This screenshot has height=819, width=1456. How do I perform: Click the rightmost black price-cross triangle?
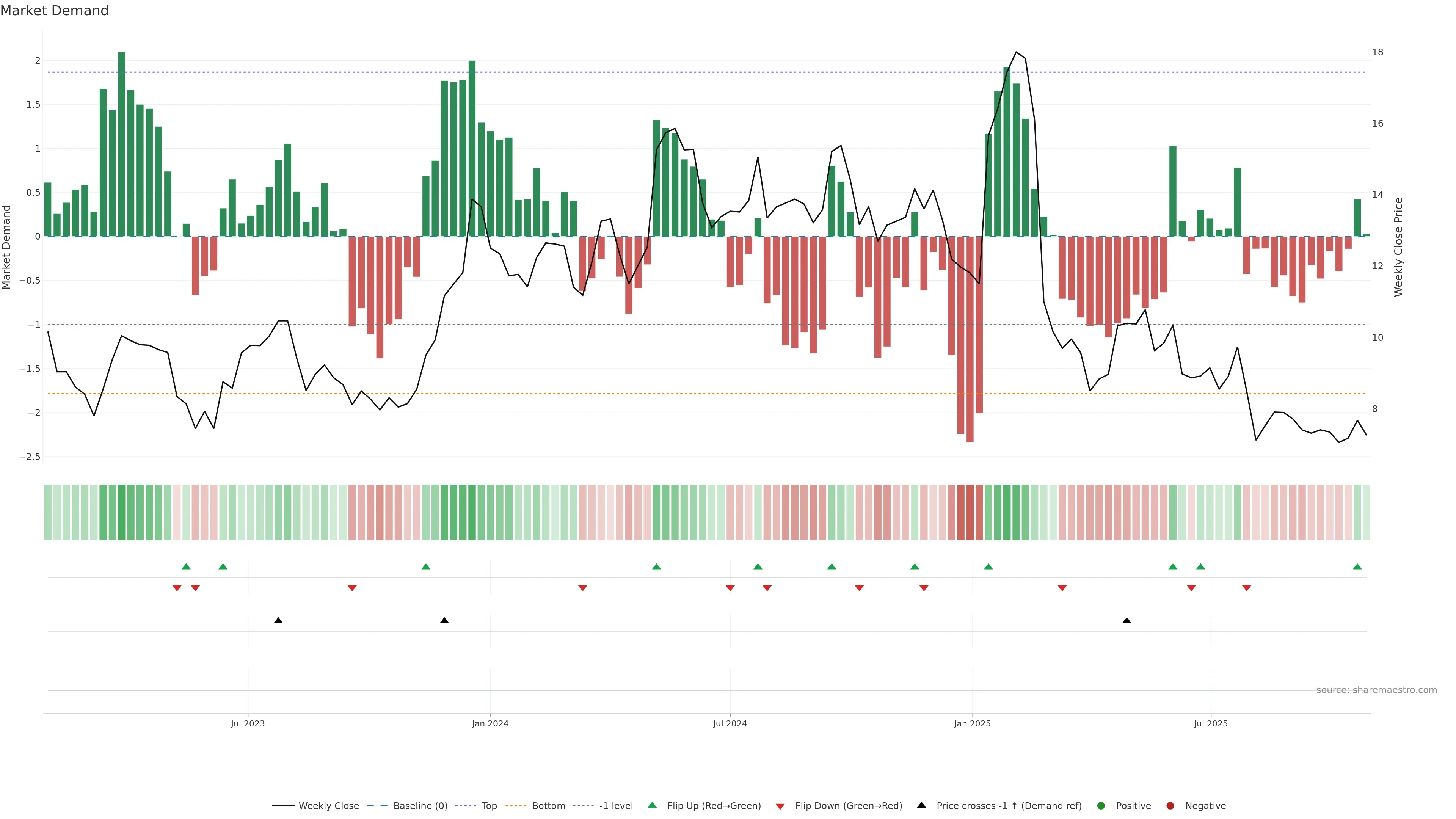tap(1127, 621)
